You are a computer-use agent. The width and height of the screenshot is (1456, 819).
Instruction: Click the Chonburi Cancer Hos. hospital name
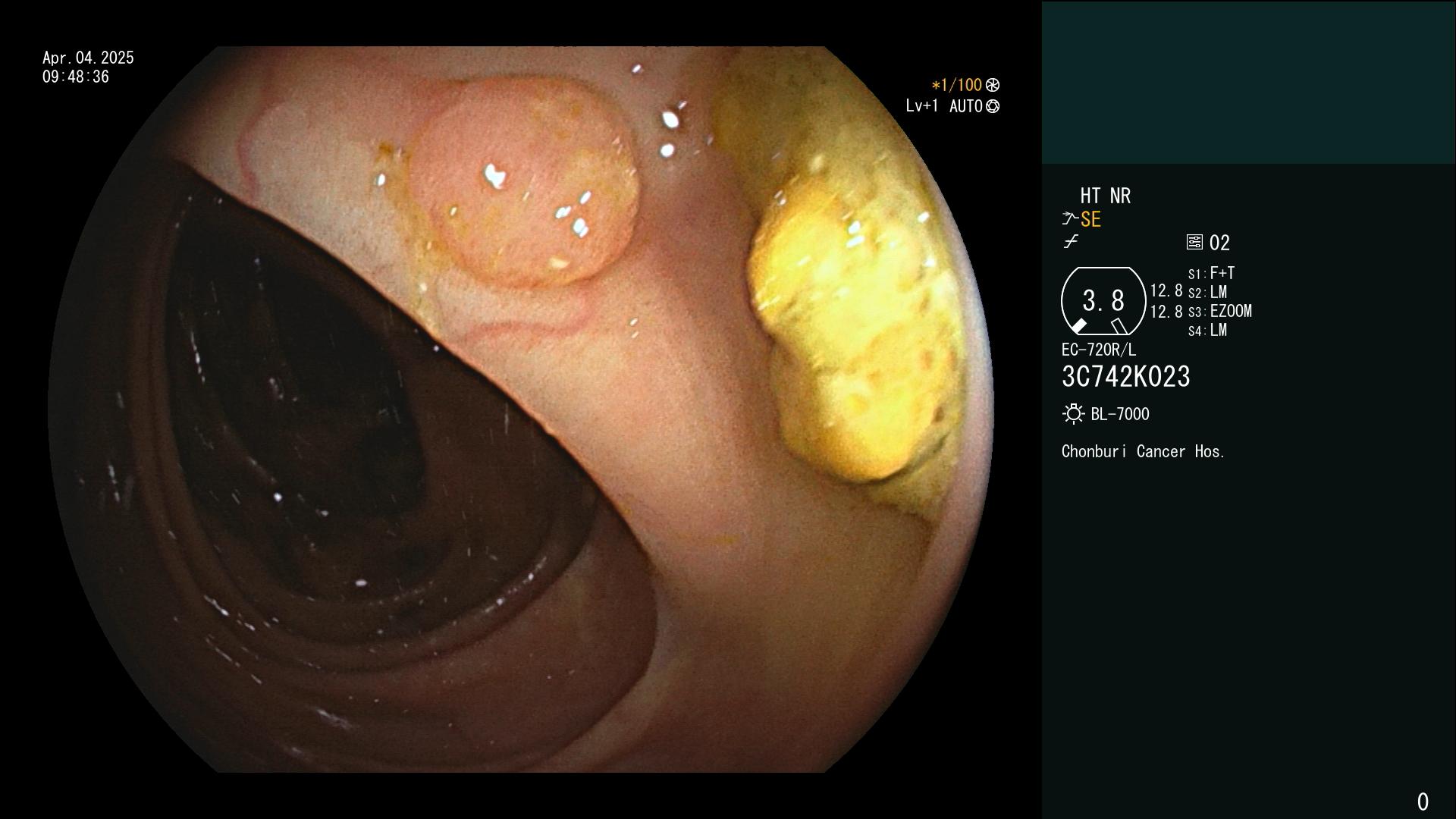pos(1144,451)
